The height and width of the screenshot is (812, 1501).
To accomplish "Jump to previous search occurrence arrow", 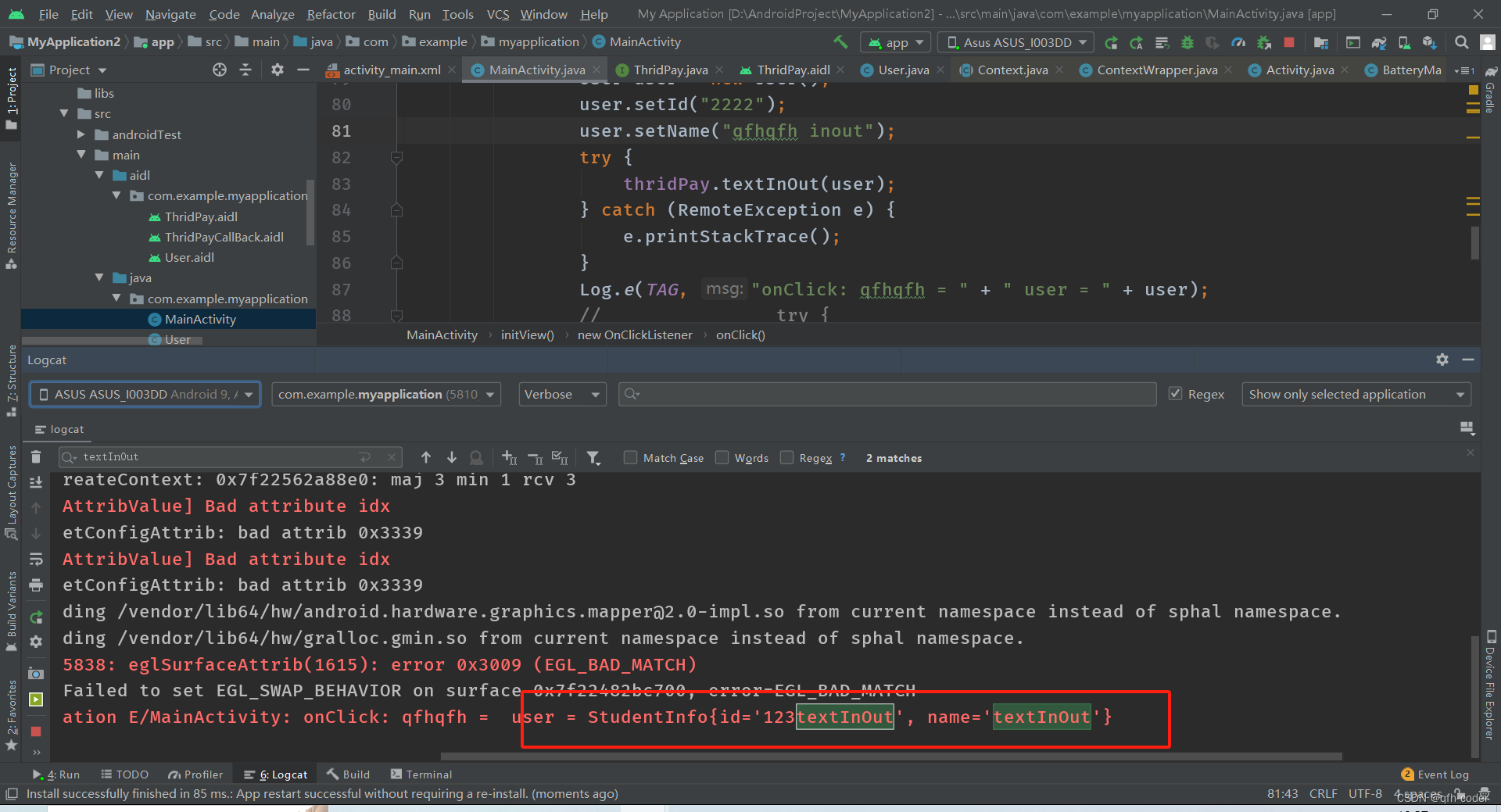I will pyautogui.click(x=426, y=457).
